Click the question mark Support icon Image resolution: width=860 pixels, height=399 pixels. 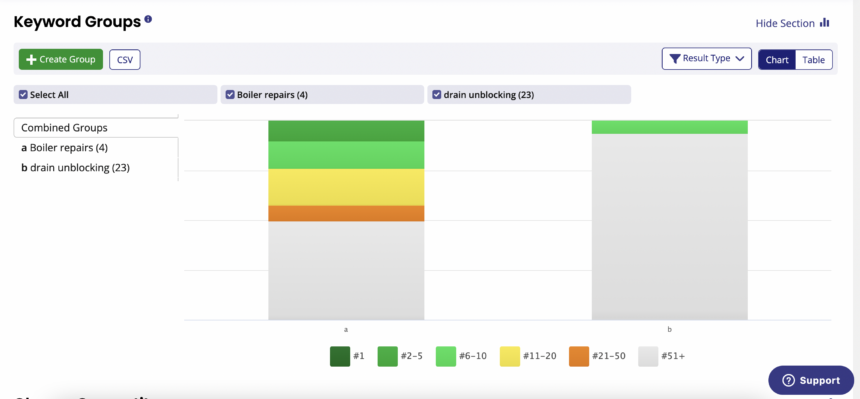pos(788,380)
